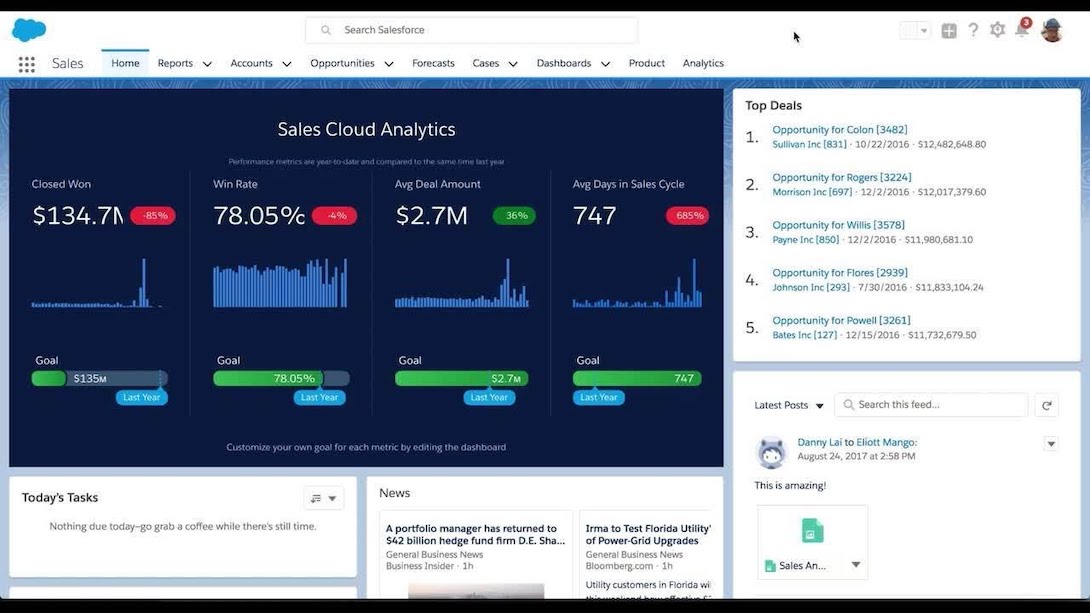Image resolution: width=1090 pixels, height=613 pixels.
Task: Open the Morrison Inc [697] account link
Action: [x=812, y=192]
